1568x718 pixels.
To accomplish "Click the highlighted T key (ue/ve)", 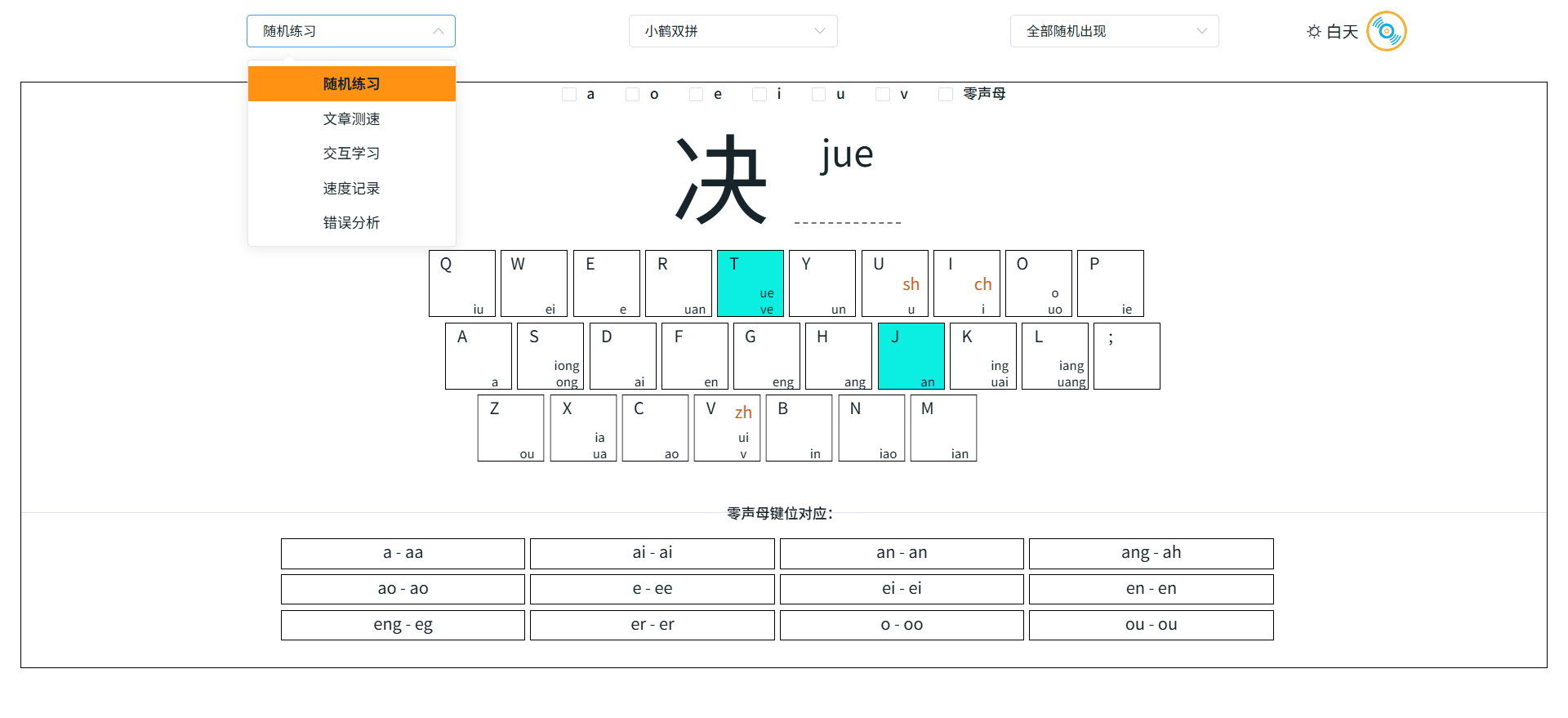I will click(x=751, y=283).
